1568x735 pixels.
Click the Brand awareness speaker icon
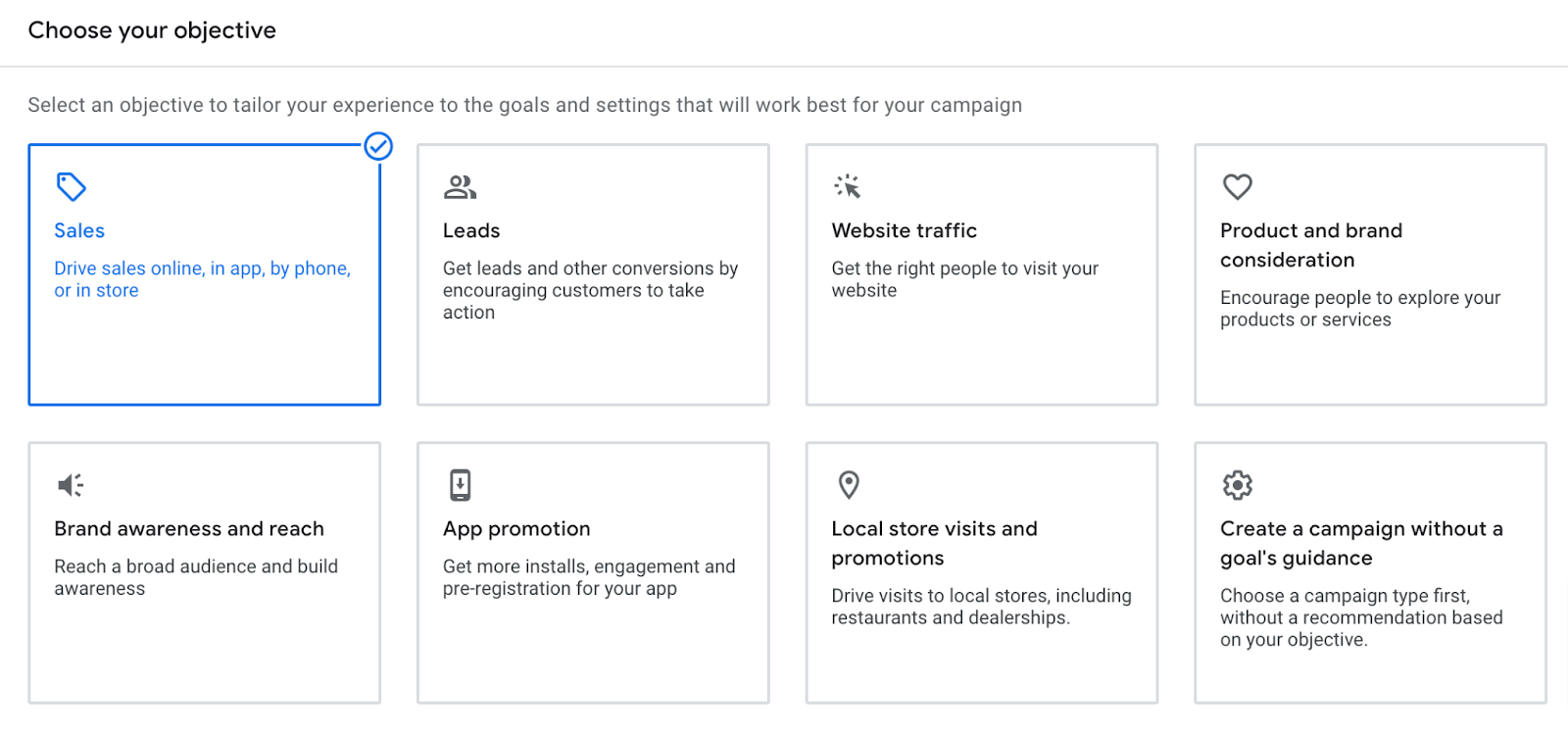click(x=69, y=484)
